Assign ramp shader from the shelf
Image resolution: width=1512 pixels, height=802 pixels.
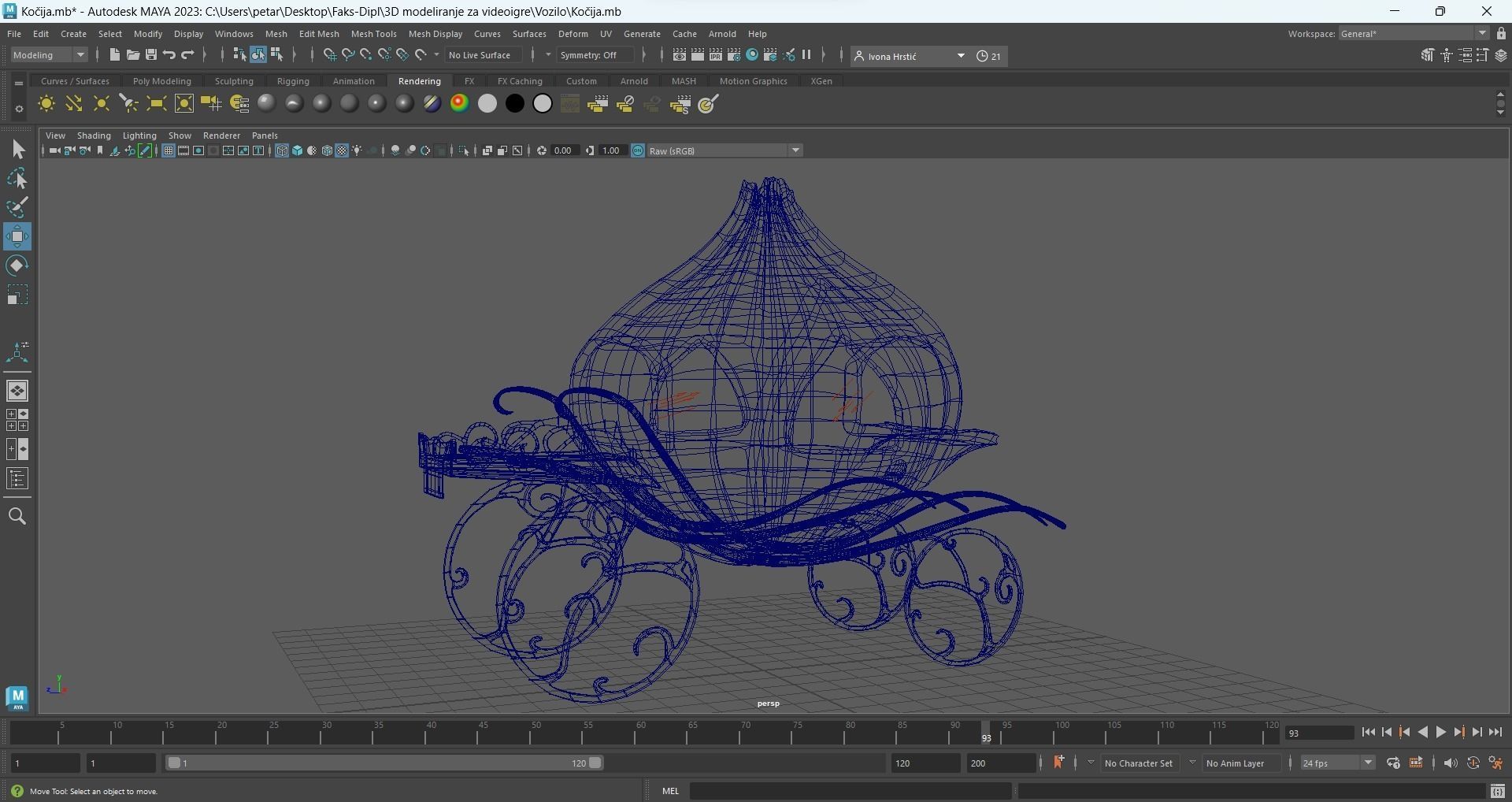click(x=460, y=104)
